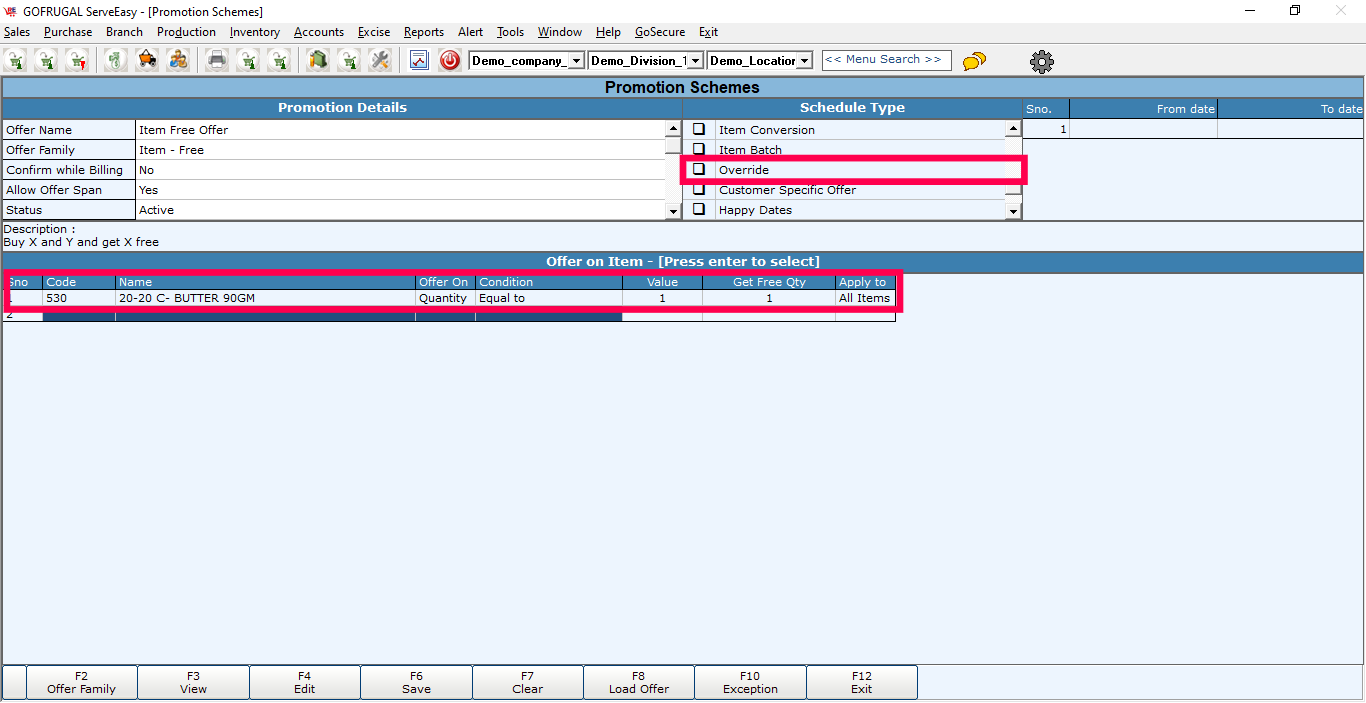The height and width of the screenshot is (703, 1366).
Task: Open the yellow chat bubbles icon
Action: pos(974,61)
